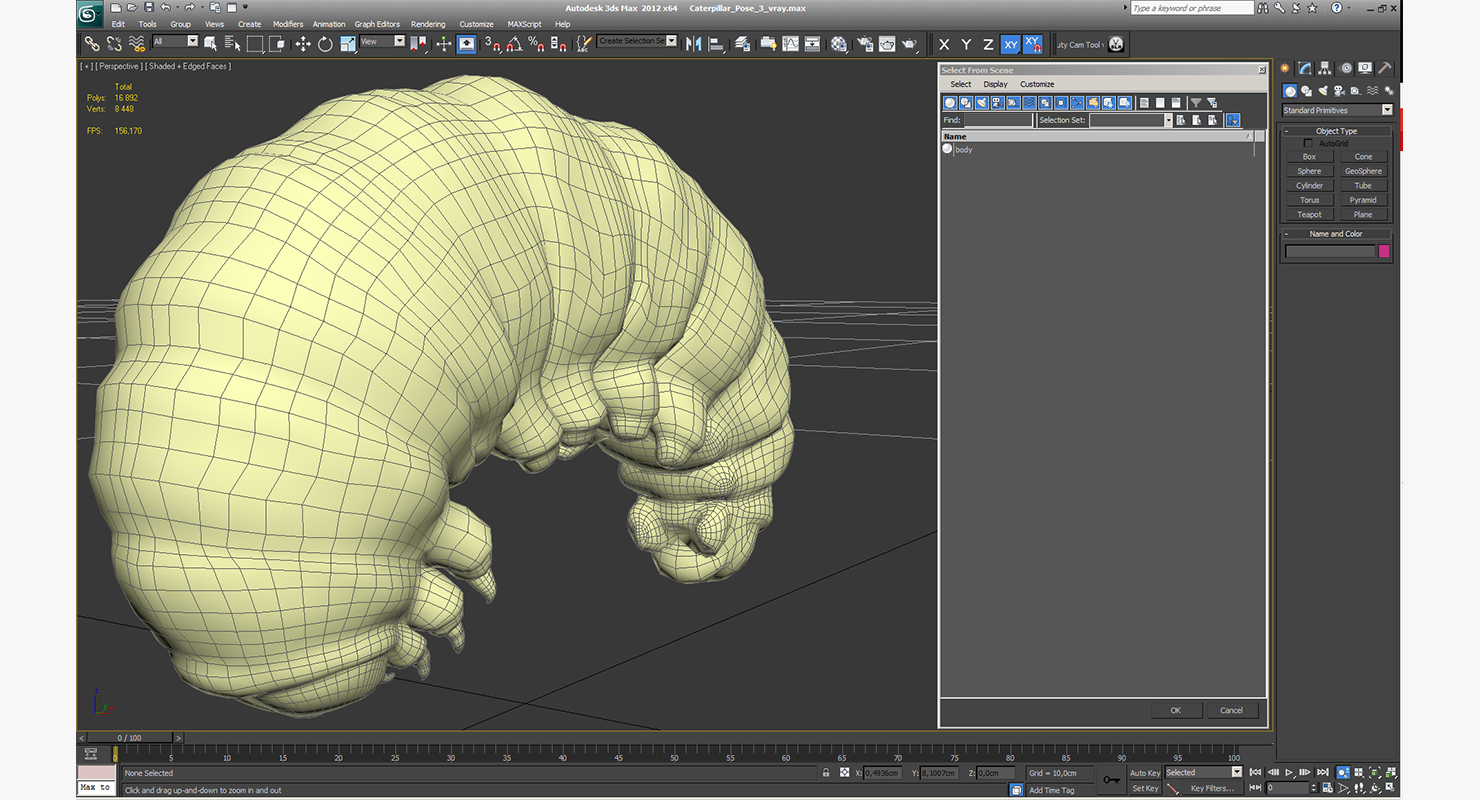
Task: Open the Modifiers menu
Action: tap(288, 24)
